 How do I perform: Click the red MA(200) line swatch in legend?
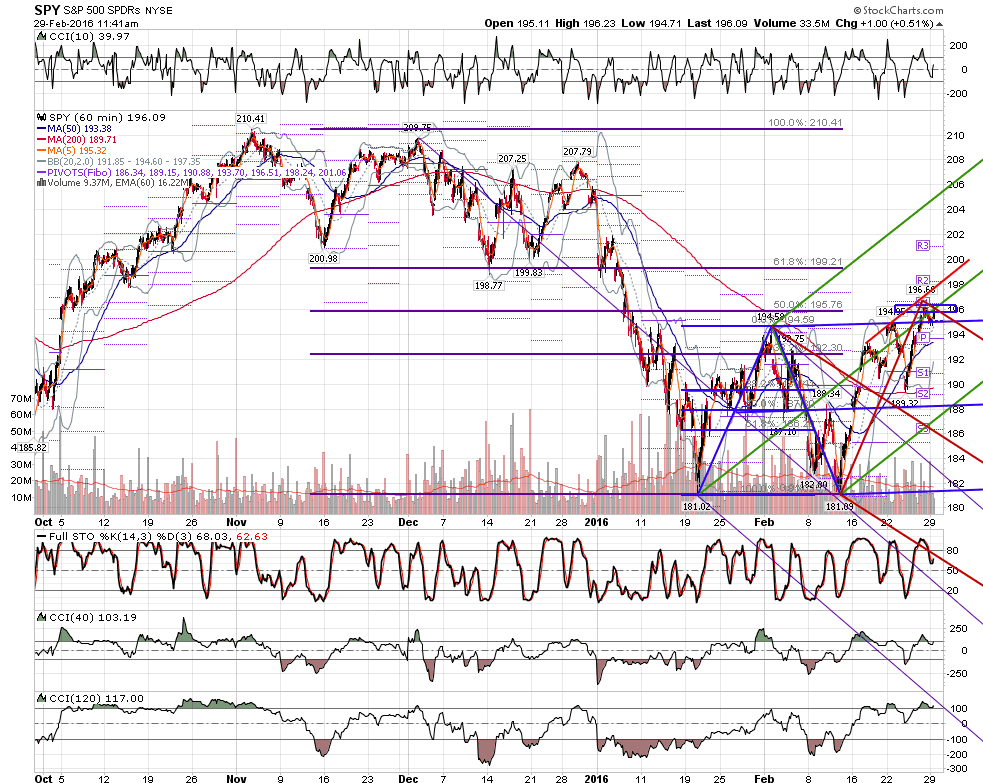pos(42,140)
